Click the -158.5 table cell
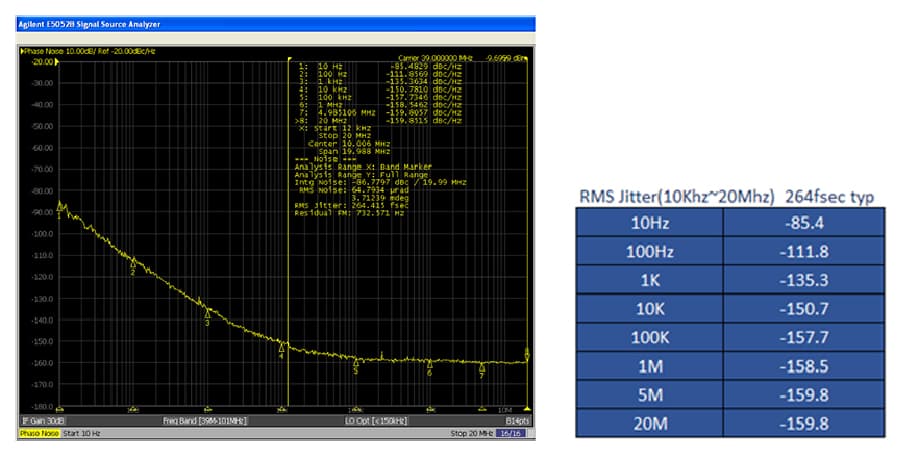 [x=804, y=366]
